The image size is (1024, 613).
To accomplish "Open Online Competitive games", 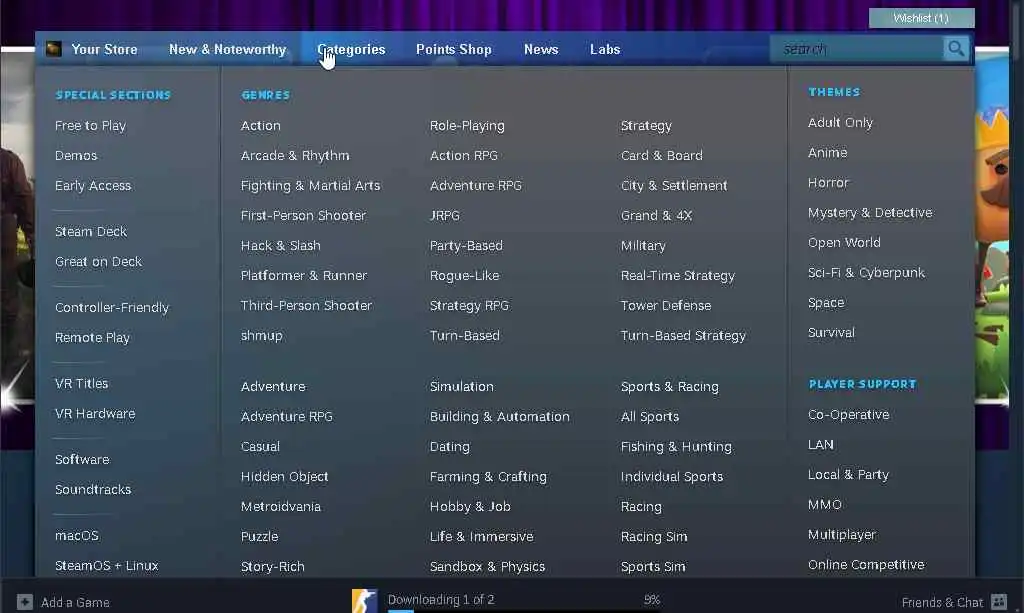I will click(866, 565).
